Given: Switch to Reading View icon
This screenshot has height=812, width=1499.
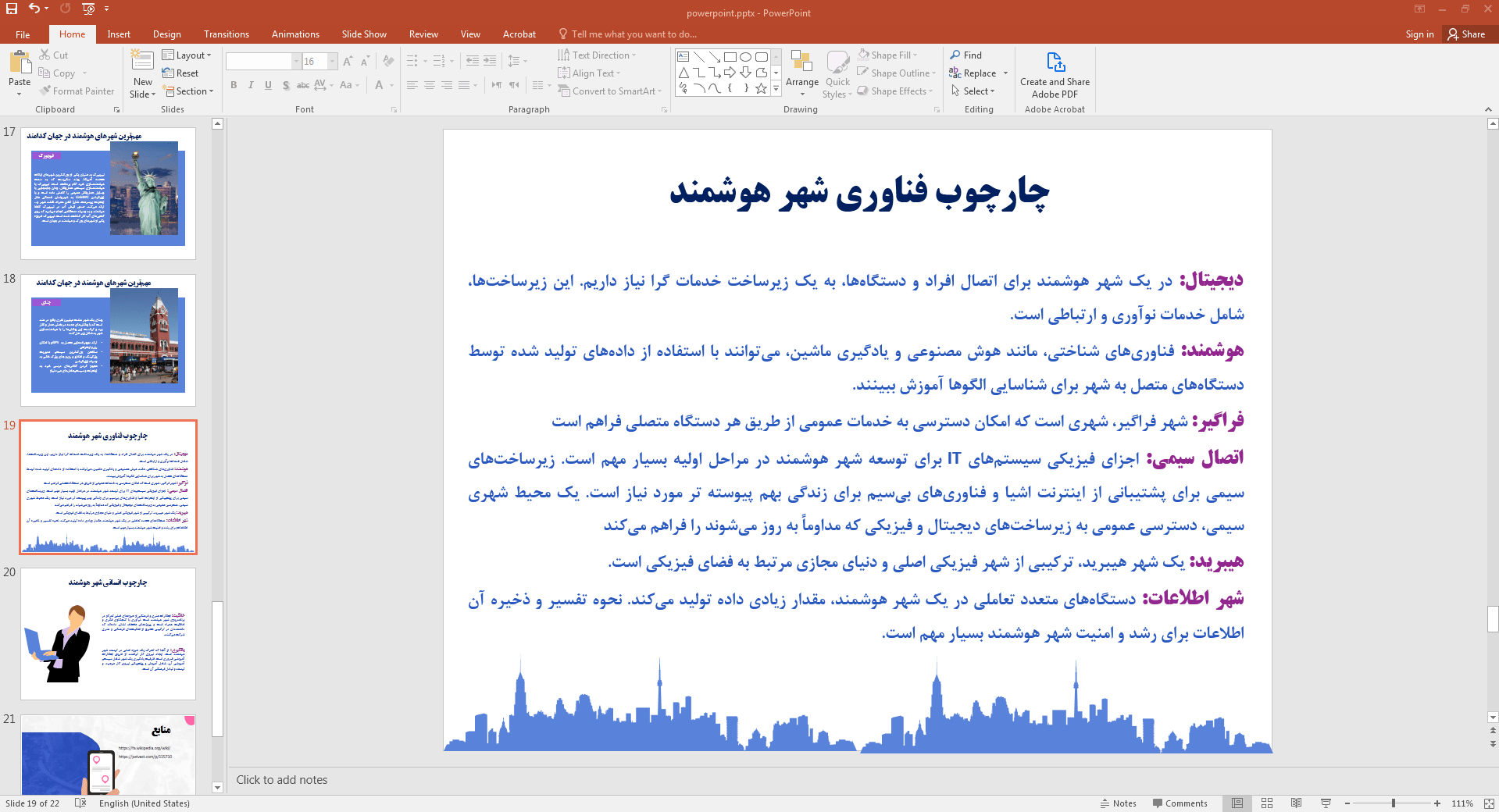Looking at the screenshot, I should coord(1296,803).
